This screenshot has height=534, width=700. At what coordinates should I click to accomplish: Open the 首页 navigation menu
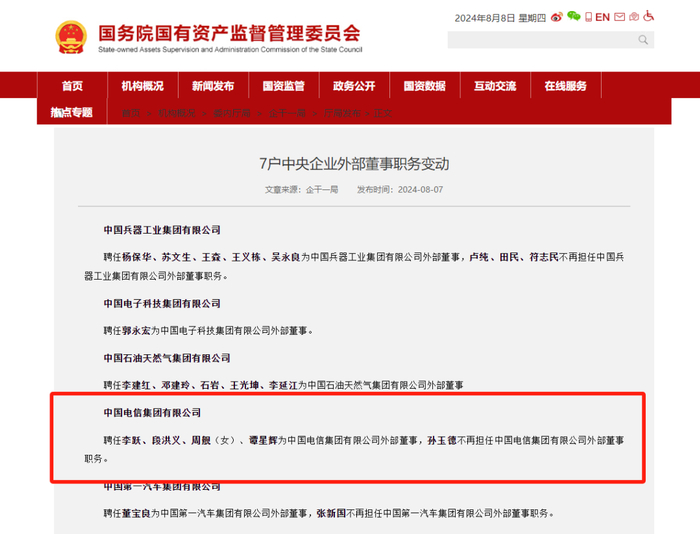72,86
